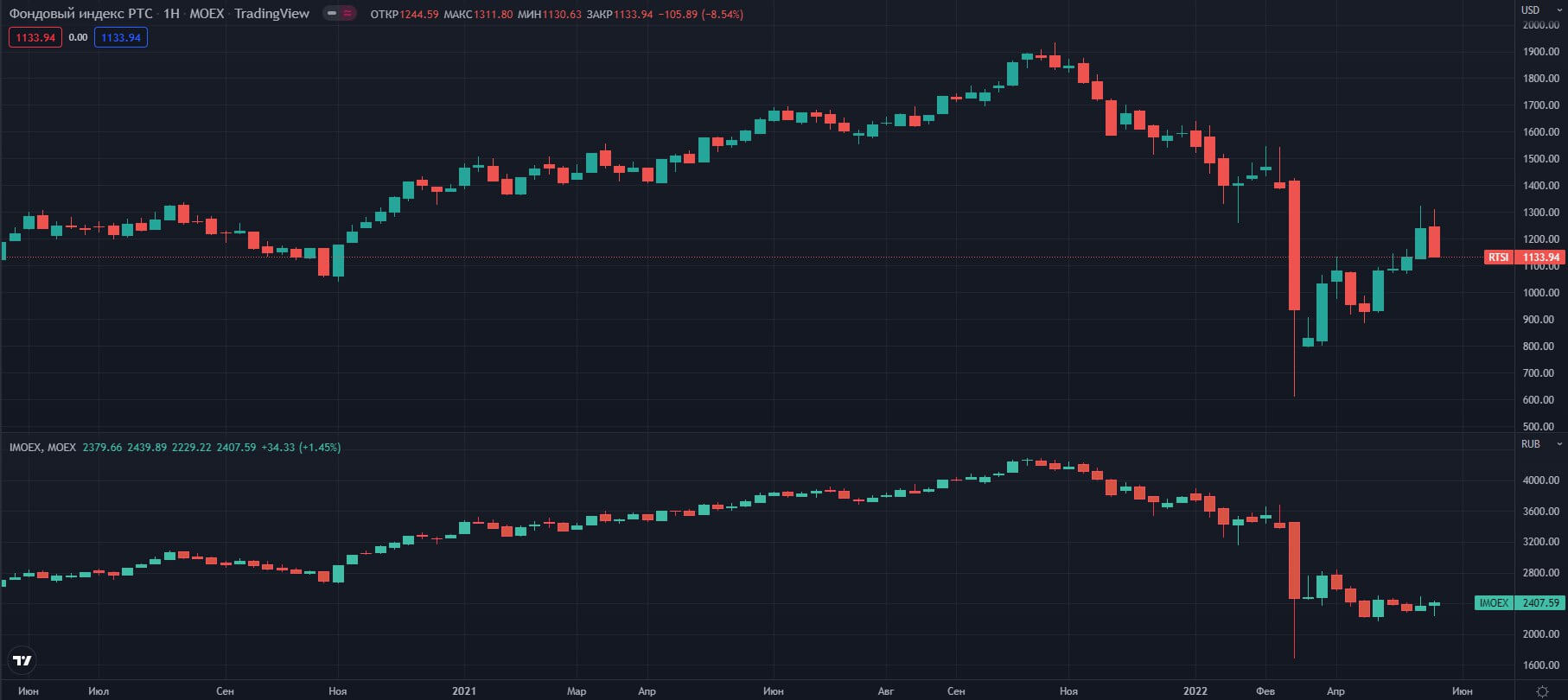
Task: Click the 1133.94 last price tag on scale
Action: 1540,258
